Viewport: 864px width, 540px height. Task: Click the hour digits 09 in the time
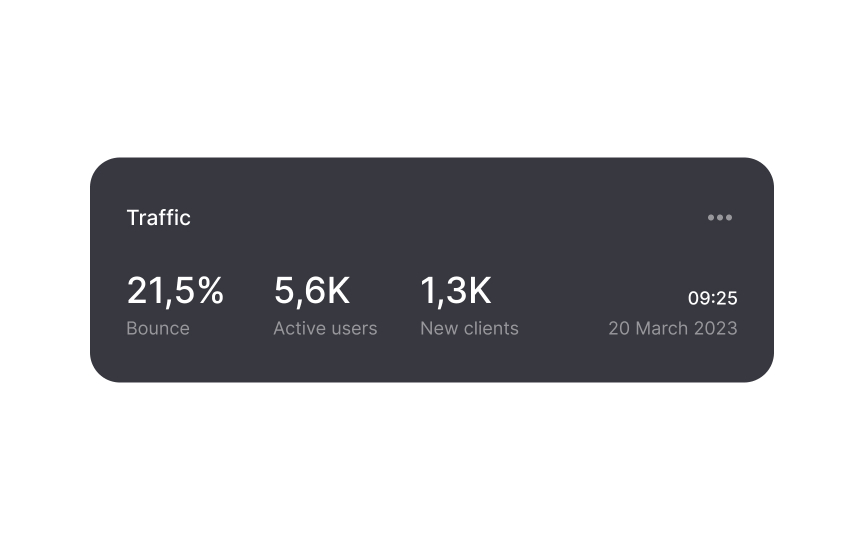tap(699, 298)
